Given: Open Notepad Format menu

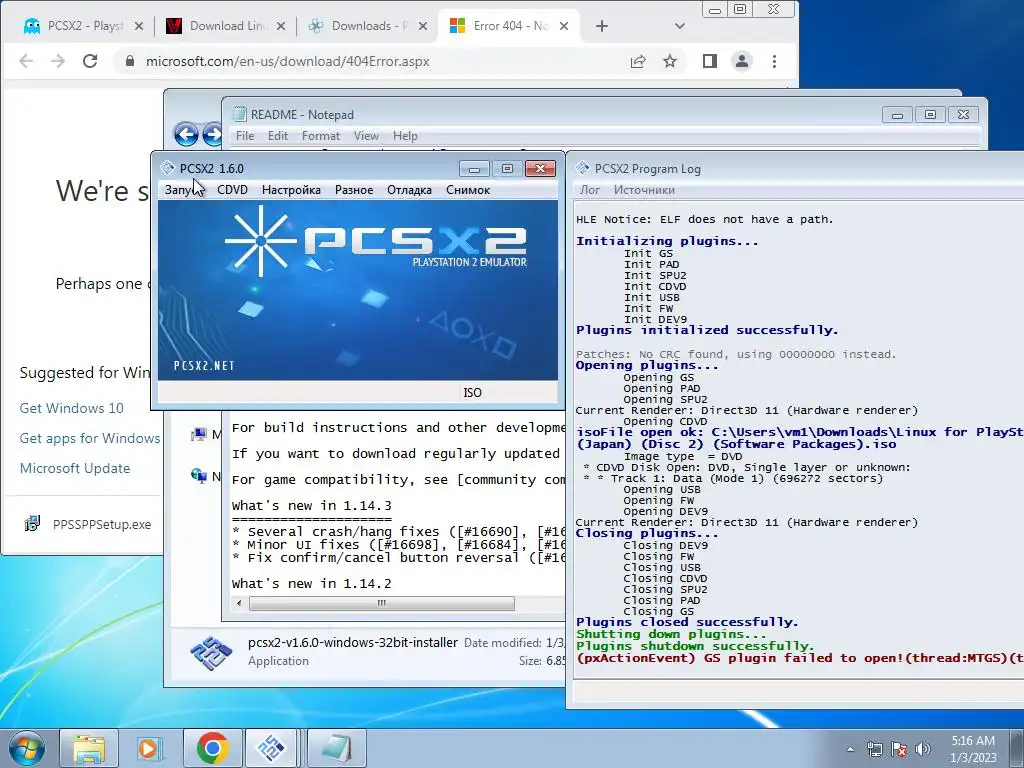Looking at the screenshot, I should point(321,136).
